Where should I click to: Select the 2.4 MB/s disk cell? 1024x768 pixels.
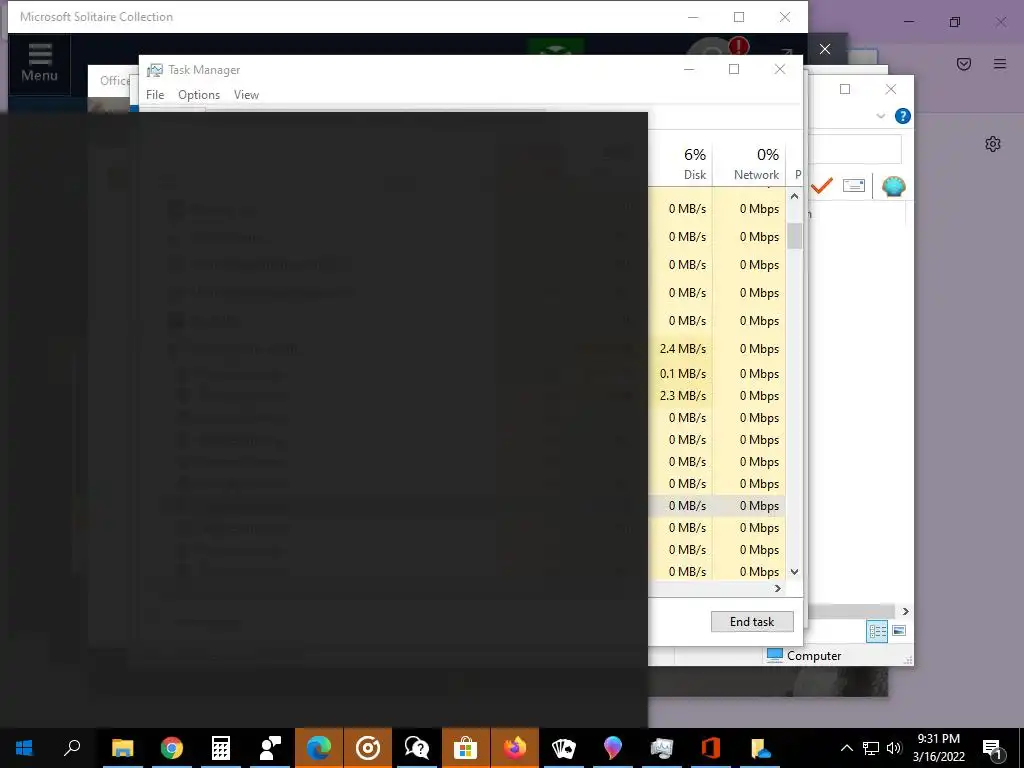pos(682,349)
